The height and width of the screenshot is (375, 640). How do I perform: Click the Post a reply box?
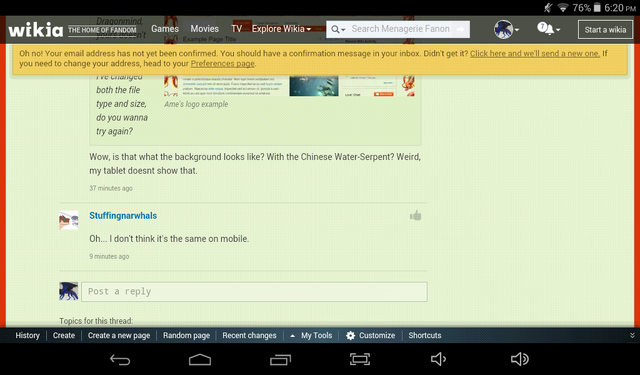point(254,292)
